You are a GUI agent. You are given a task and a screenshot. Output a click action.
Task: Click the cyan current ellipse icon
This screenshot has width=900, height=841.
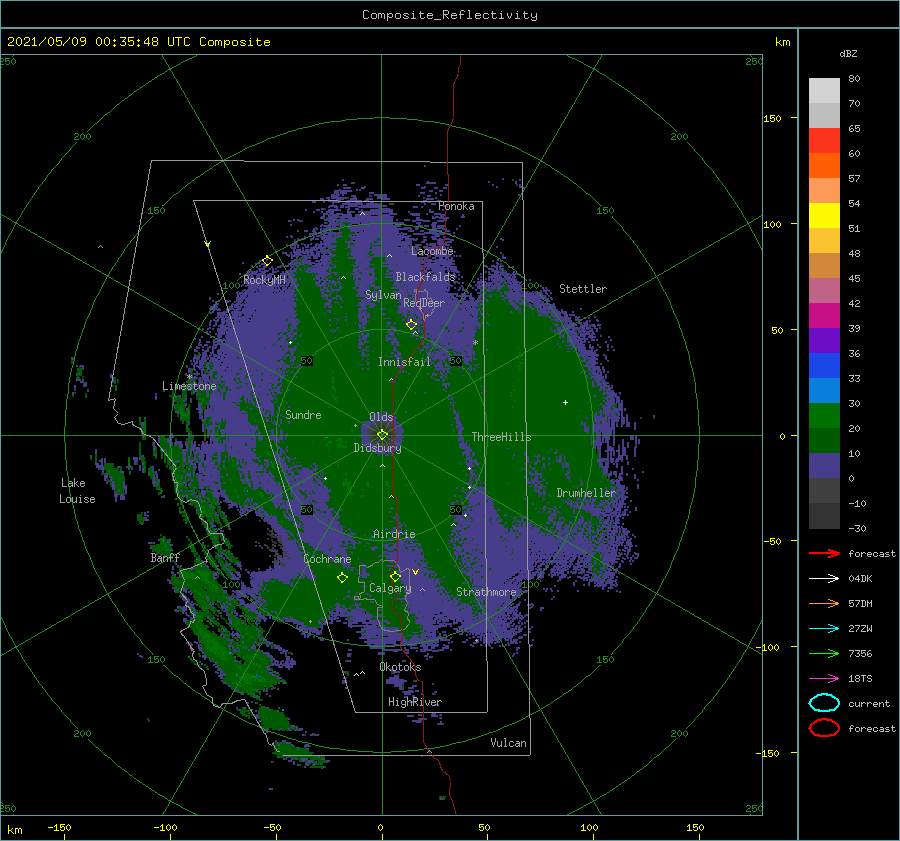824,703
